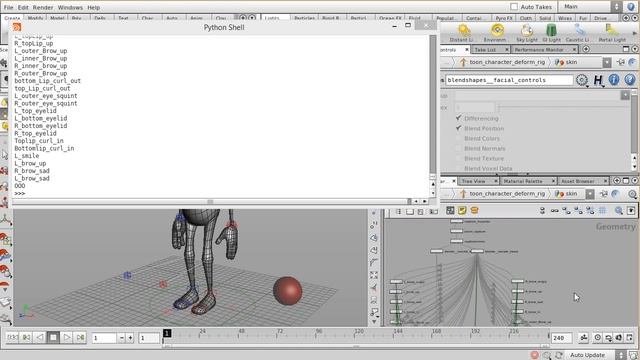Image resolution: width=640 pixels, height=360 pixels.
Task: Open the Auto Update mode dropdown
Action: point(595,355)
